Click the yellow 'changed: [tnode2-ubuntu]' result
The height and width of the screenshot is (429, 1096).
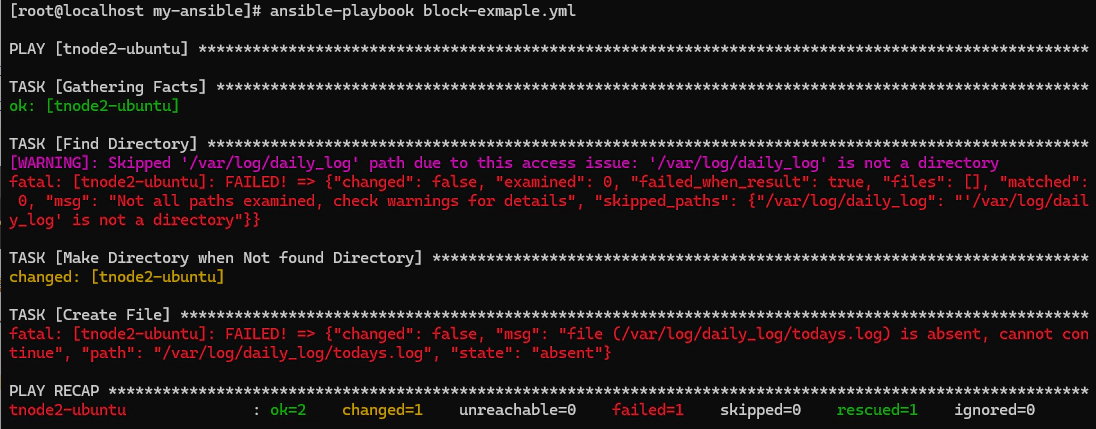pyautogui.click(x=117, y=277)
